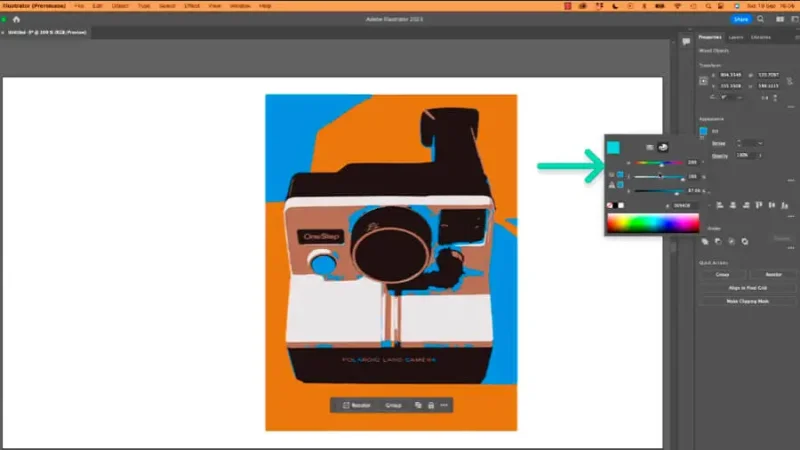Select the None swatch in color popup
The width and height of the screenshot is (800, 450).
610,206
